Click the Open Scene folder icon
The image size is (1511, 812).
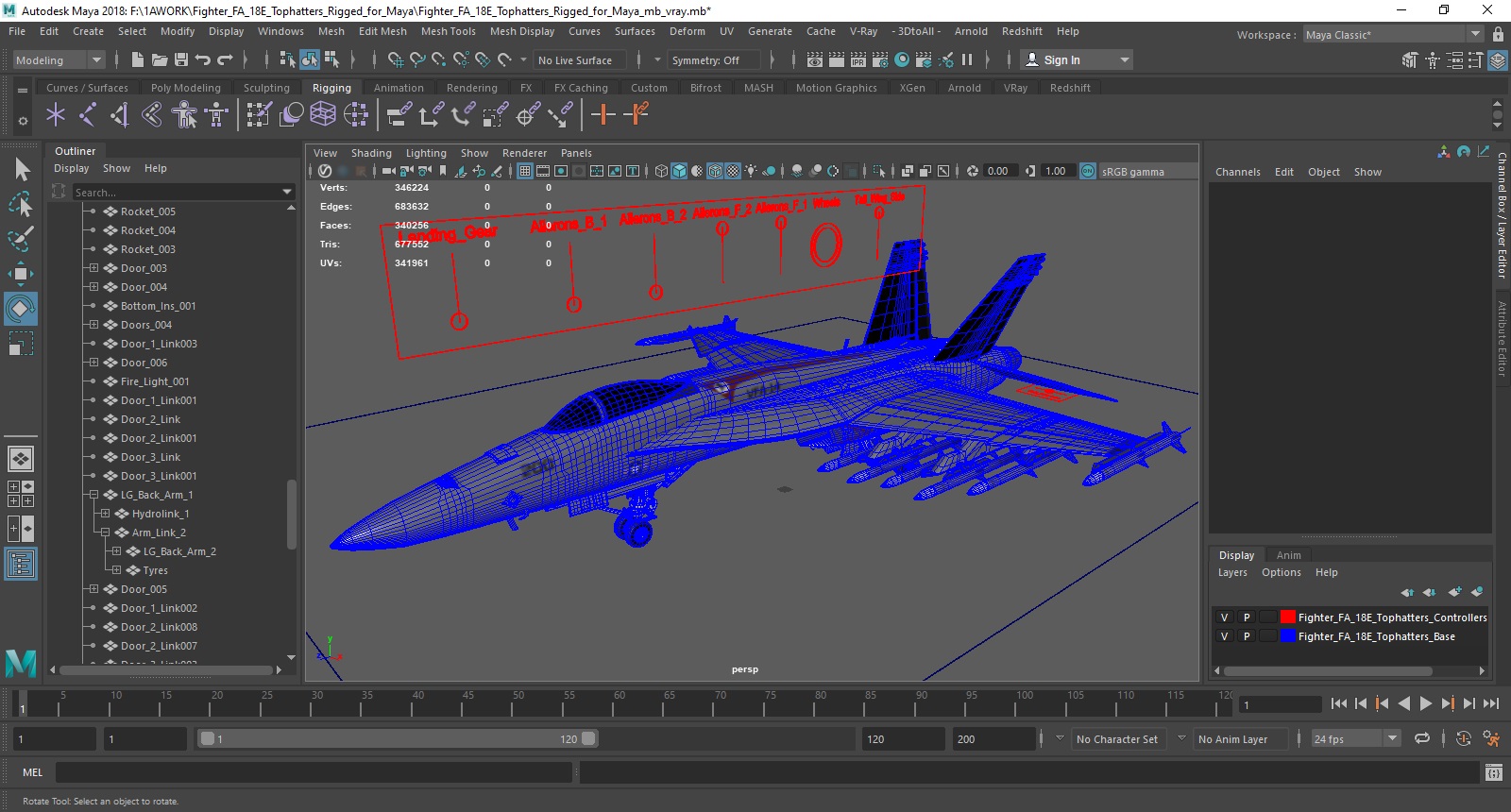coord(160,59)
